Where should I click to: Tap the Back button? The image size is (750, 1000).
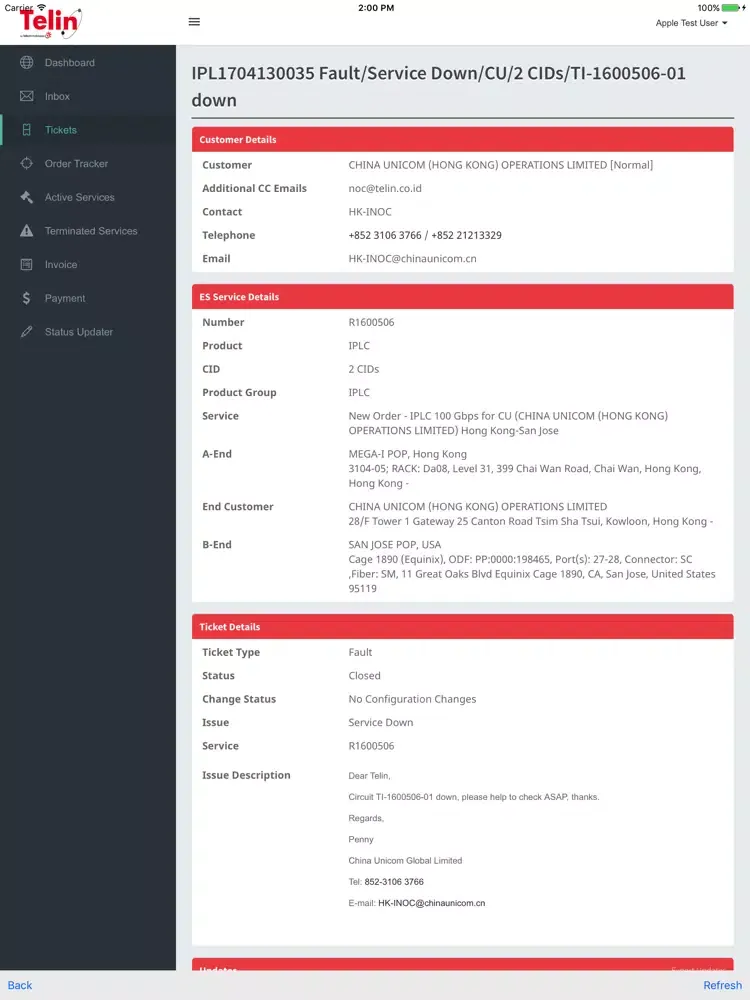pyautogui.click(x=20, y=985)
